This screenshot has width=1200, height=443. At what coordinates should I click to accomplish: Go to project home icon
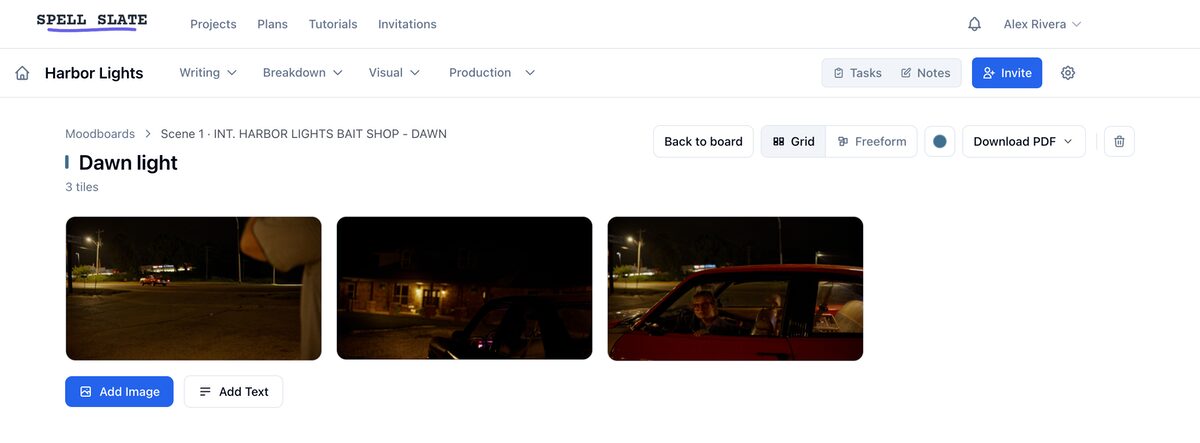pos(22,73)
